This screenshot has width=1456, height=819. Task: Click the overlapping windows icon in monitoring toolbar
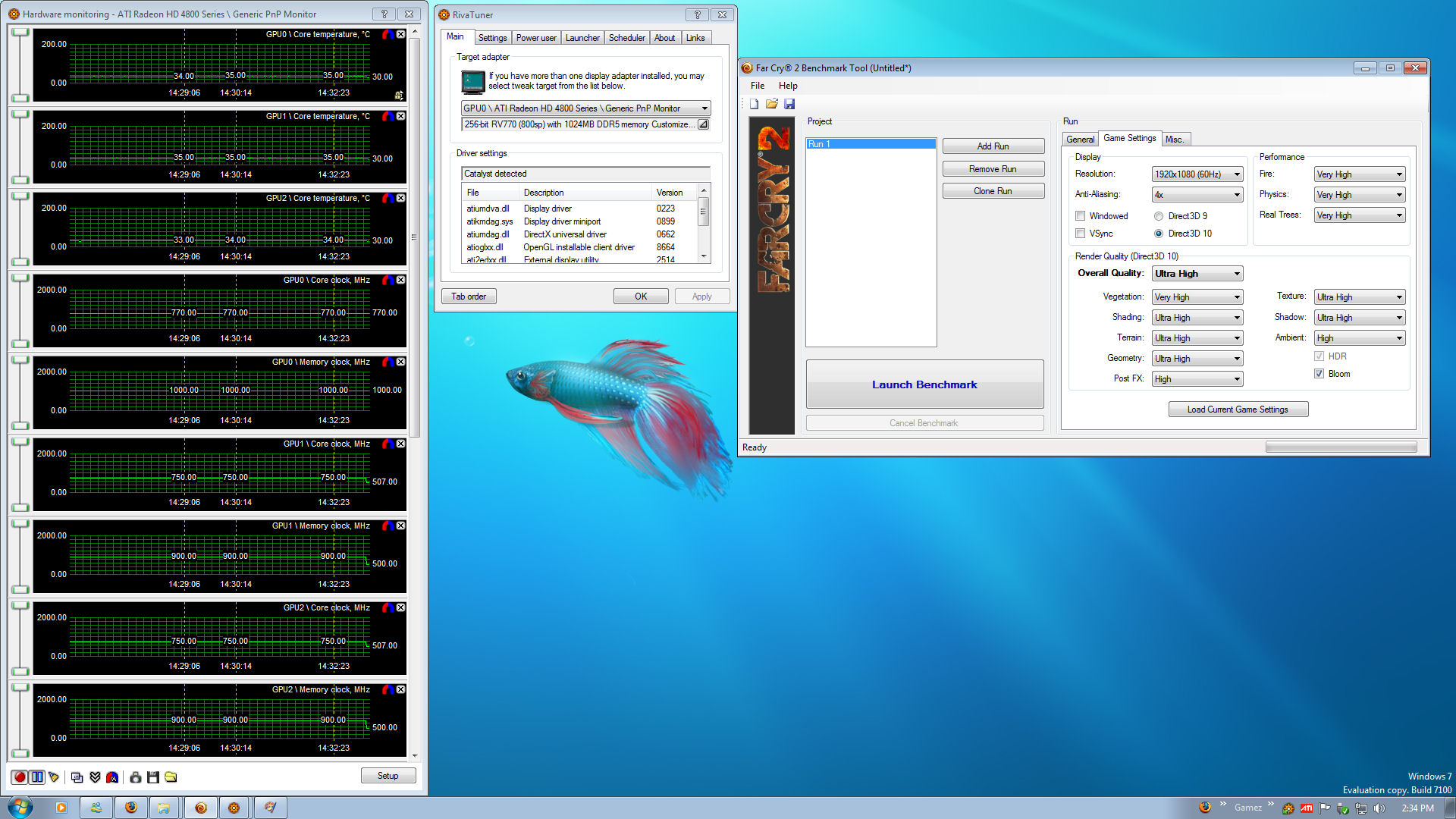point(77,777)
